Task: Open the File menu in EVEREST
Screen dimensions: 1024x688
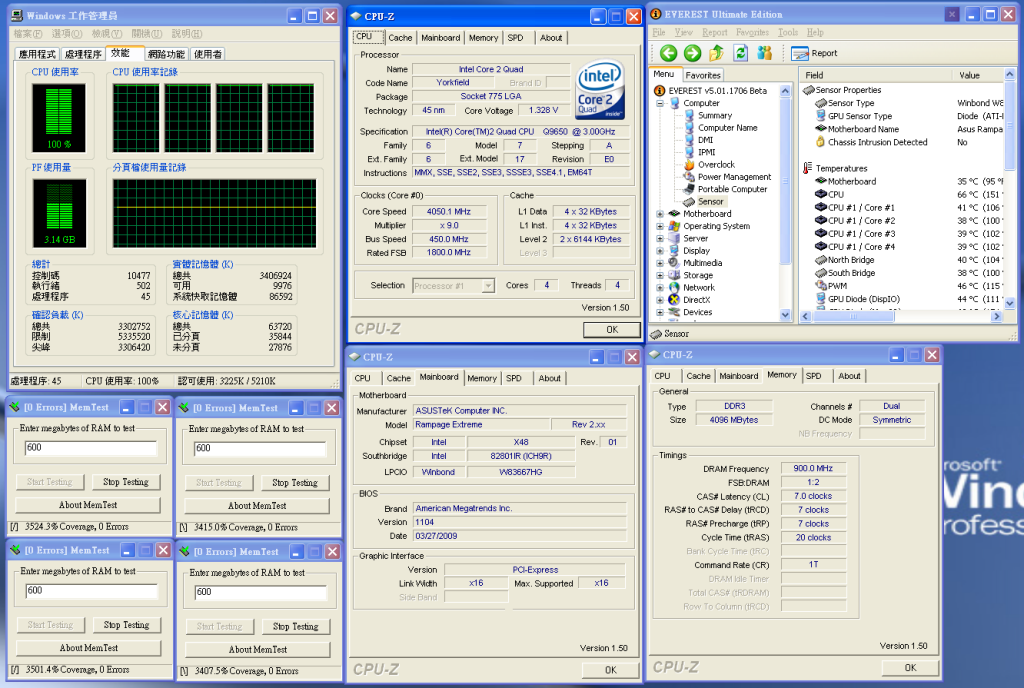Action: [x=659, y=33]
